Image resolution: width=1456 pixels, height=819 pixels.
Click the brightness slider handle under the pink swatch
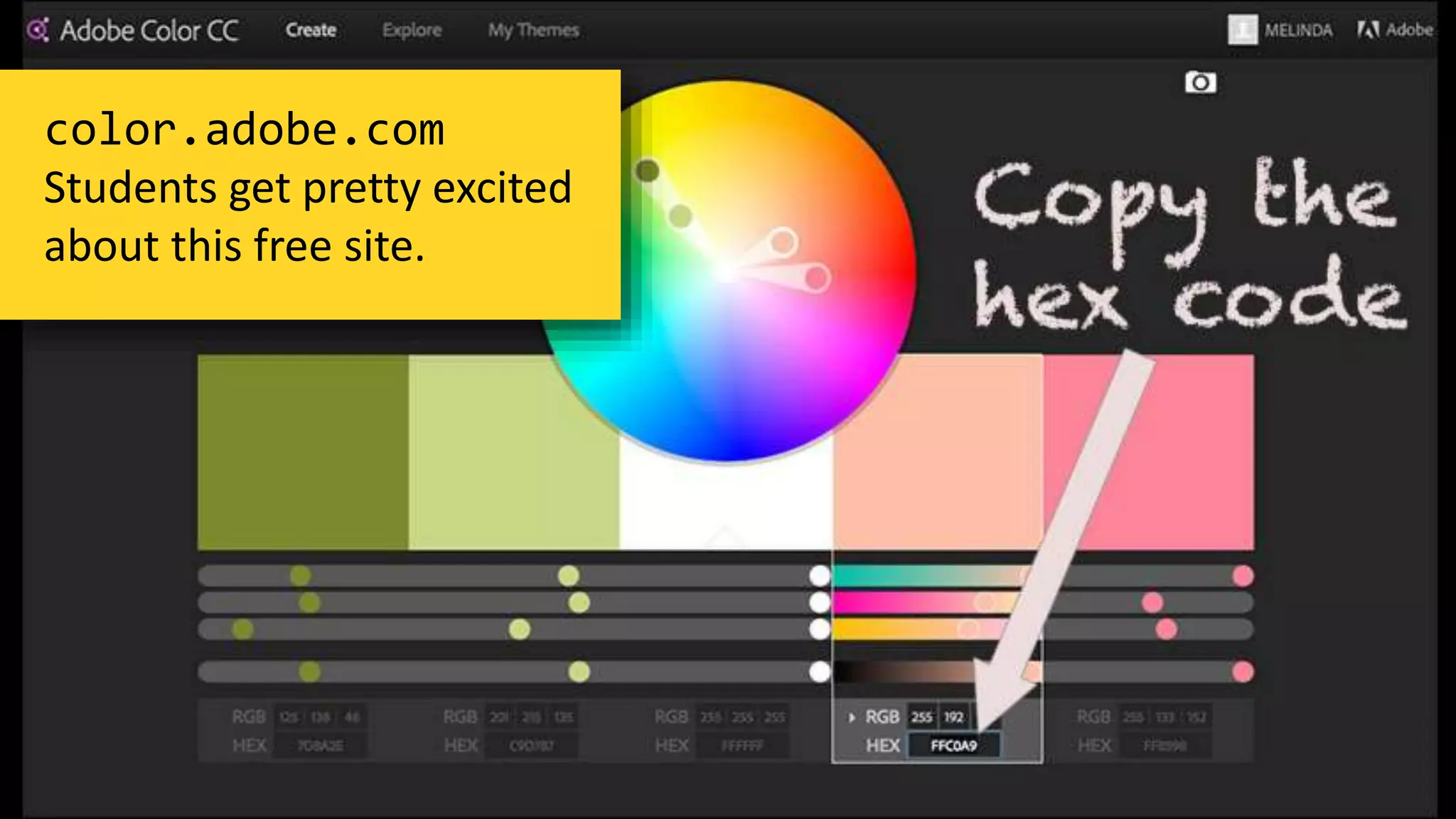[1243, 672]
